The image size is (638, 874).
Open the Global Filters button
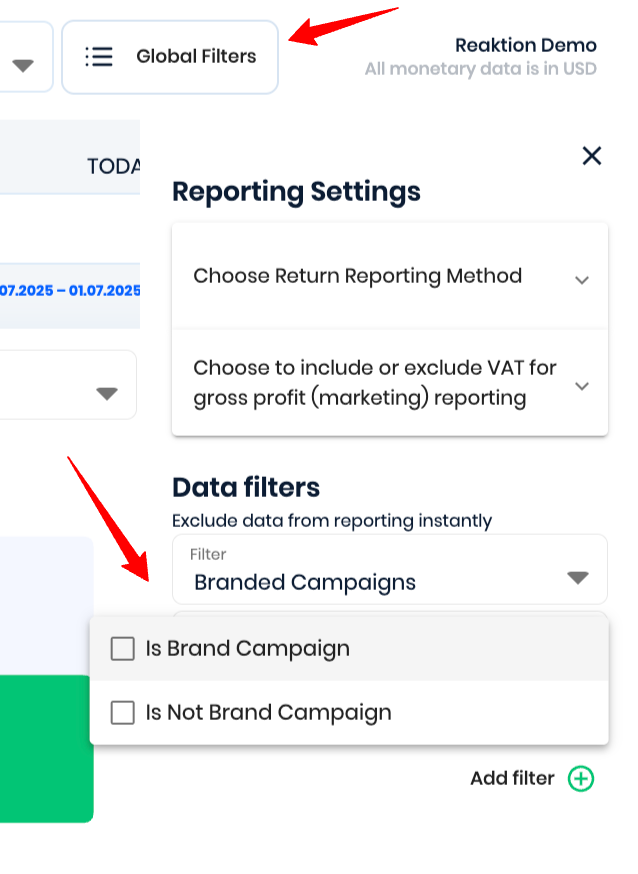pos(170,57)
